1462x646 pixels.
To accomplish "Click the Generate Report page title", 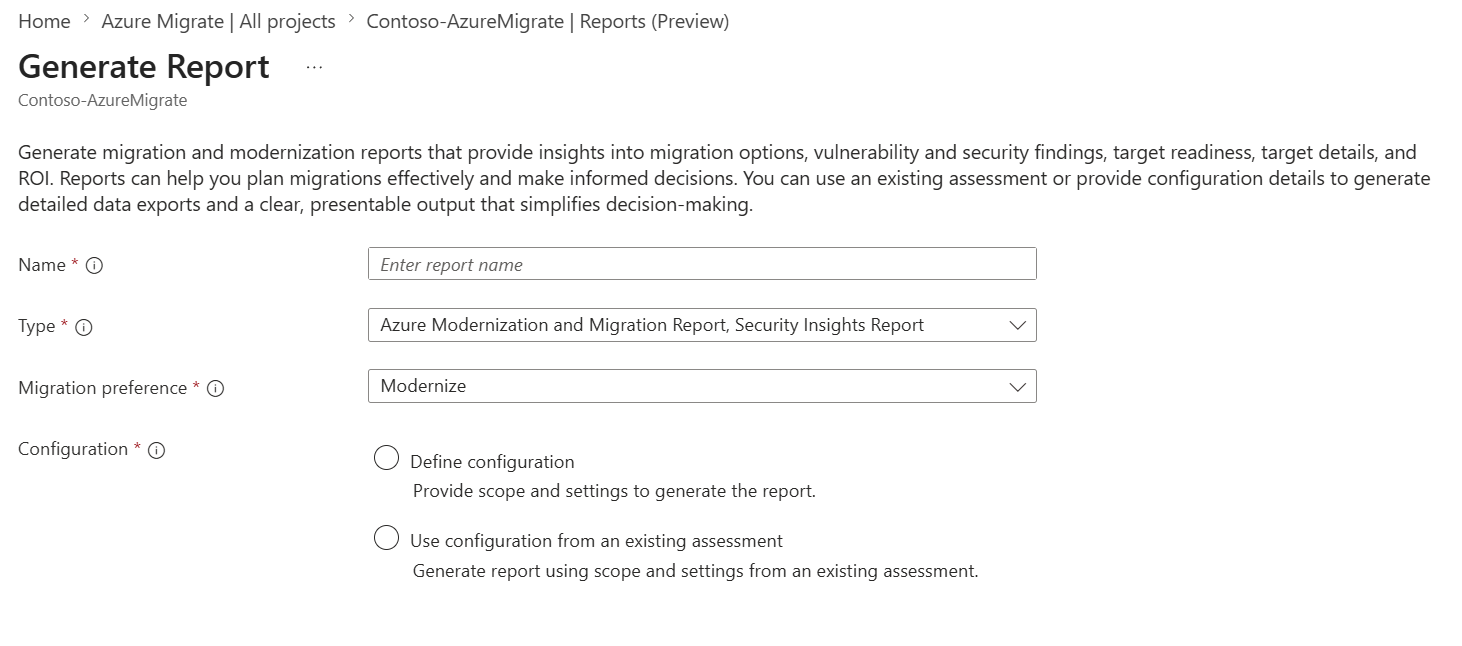I will (x=144, y=67).
